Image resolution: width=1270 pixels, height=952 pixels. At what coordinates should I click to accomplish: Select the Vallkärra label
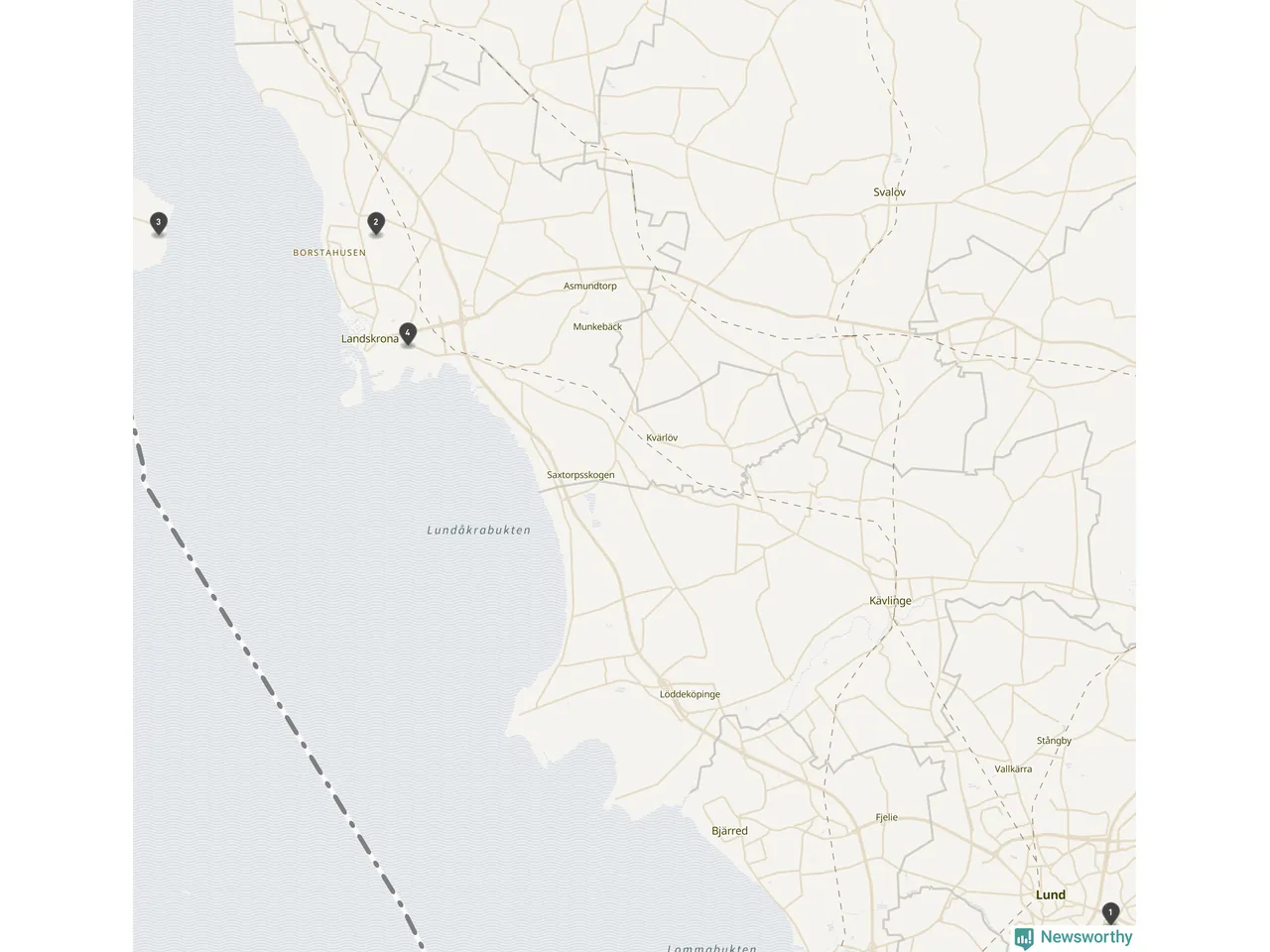(1013, 769)
